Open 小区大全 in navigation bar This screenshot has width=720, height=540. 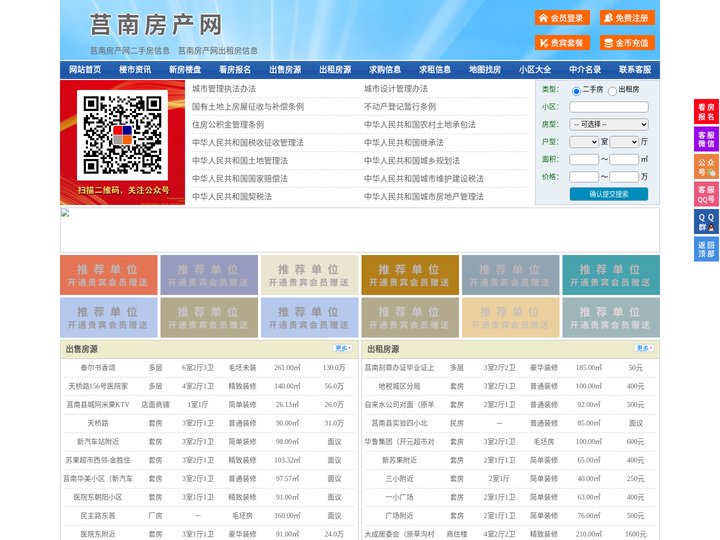coord(535,70)
